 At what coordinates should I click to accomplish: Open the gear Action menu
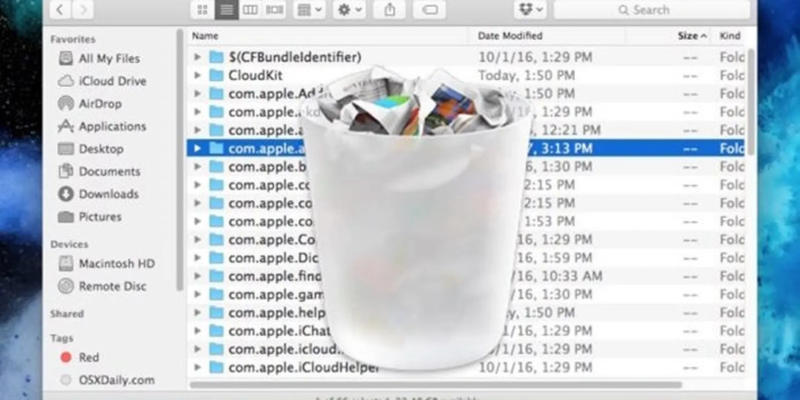pyautogui.click(x=349, y=10)
